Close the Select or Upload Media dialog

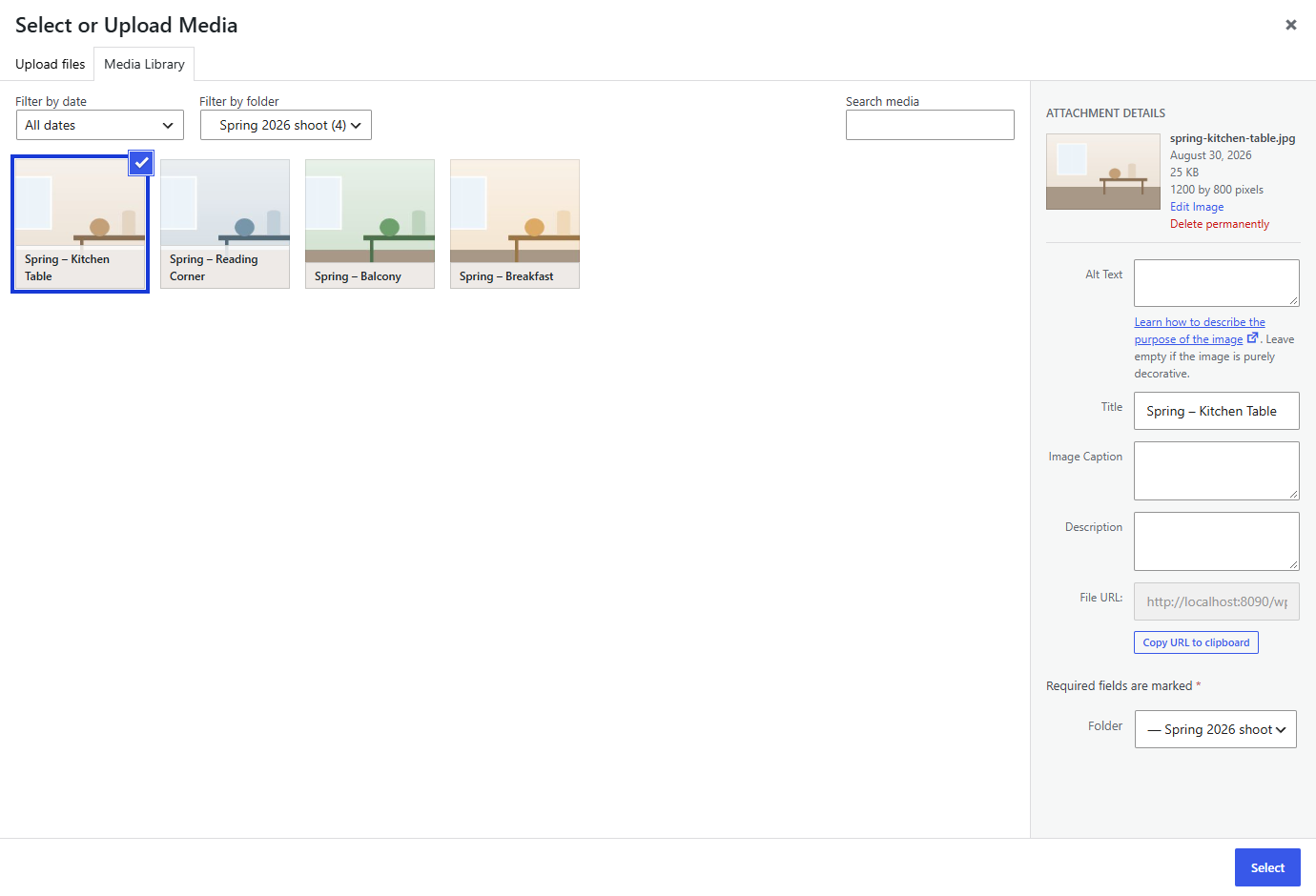click(1290, 25)
